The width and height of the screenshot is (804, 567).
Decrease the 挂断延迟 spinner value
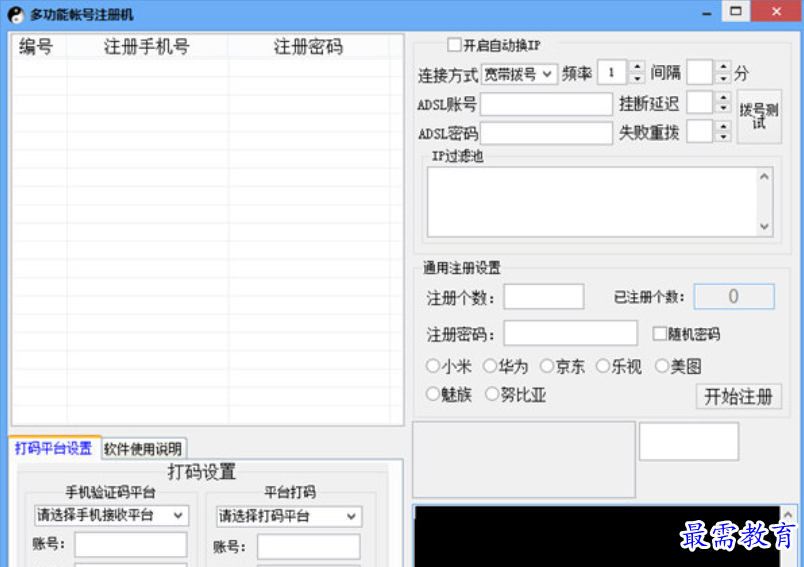pyautogui.click(x=723, y=108)
